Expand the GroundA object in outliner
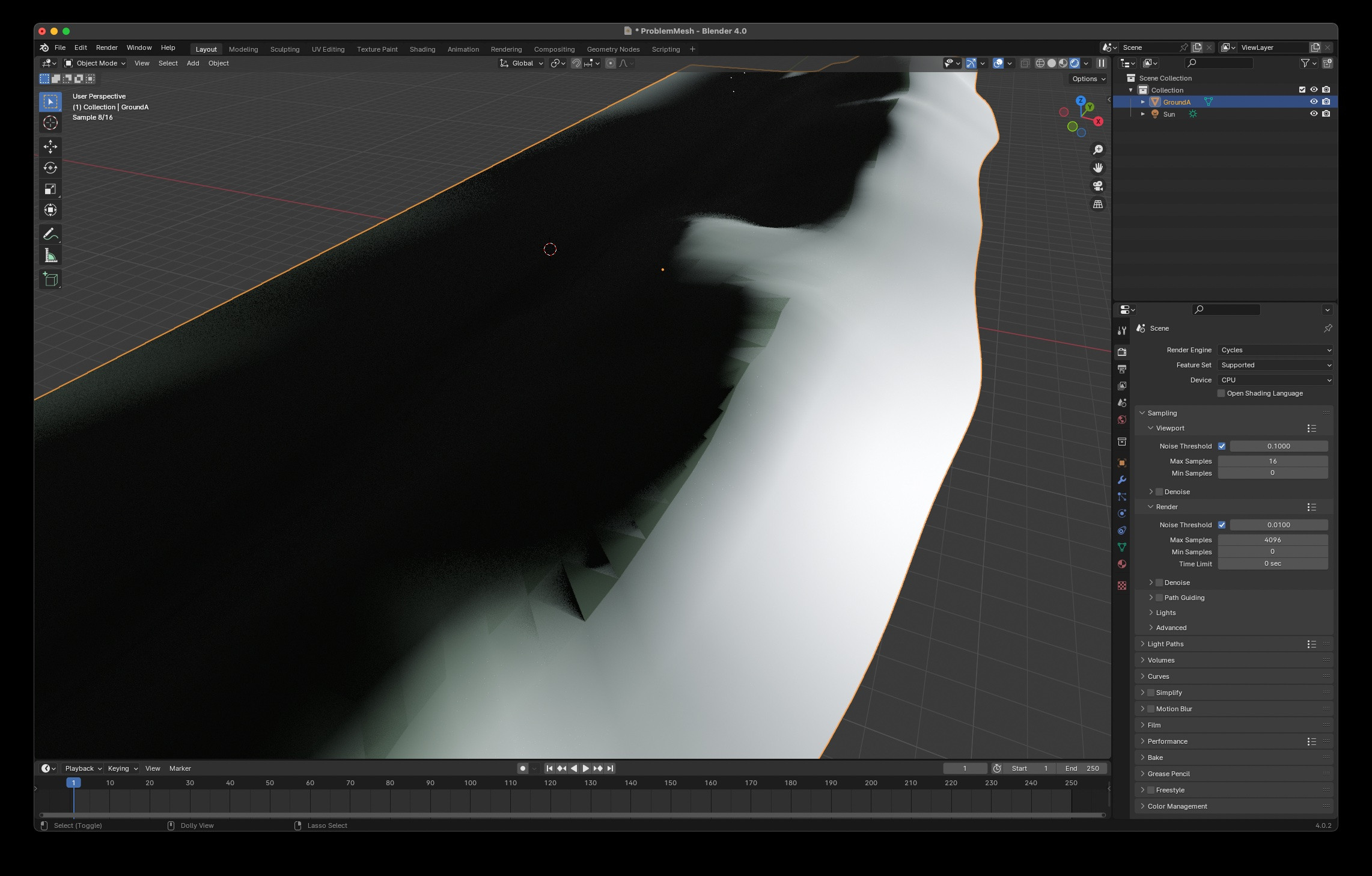Screen dimensions: 1372x876 (1143, 102)
